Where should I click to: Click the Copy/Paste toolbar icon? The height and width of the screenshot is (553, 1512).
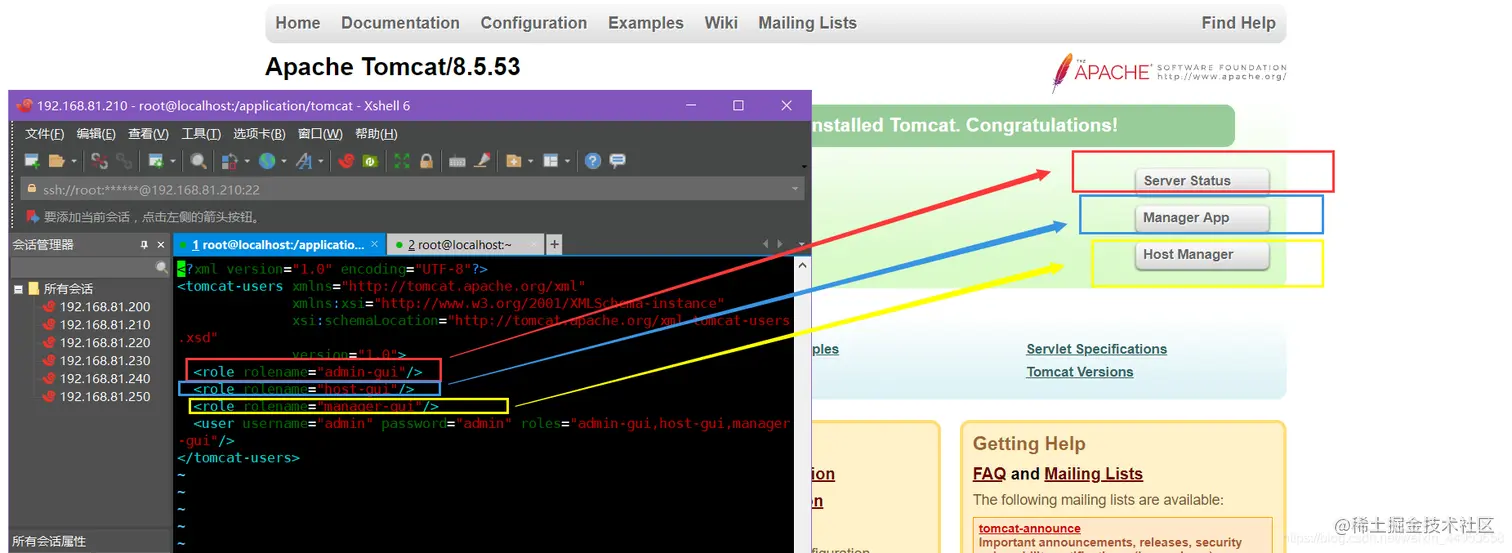click(229, 161)
